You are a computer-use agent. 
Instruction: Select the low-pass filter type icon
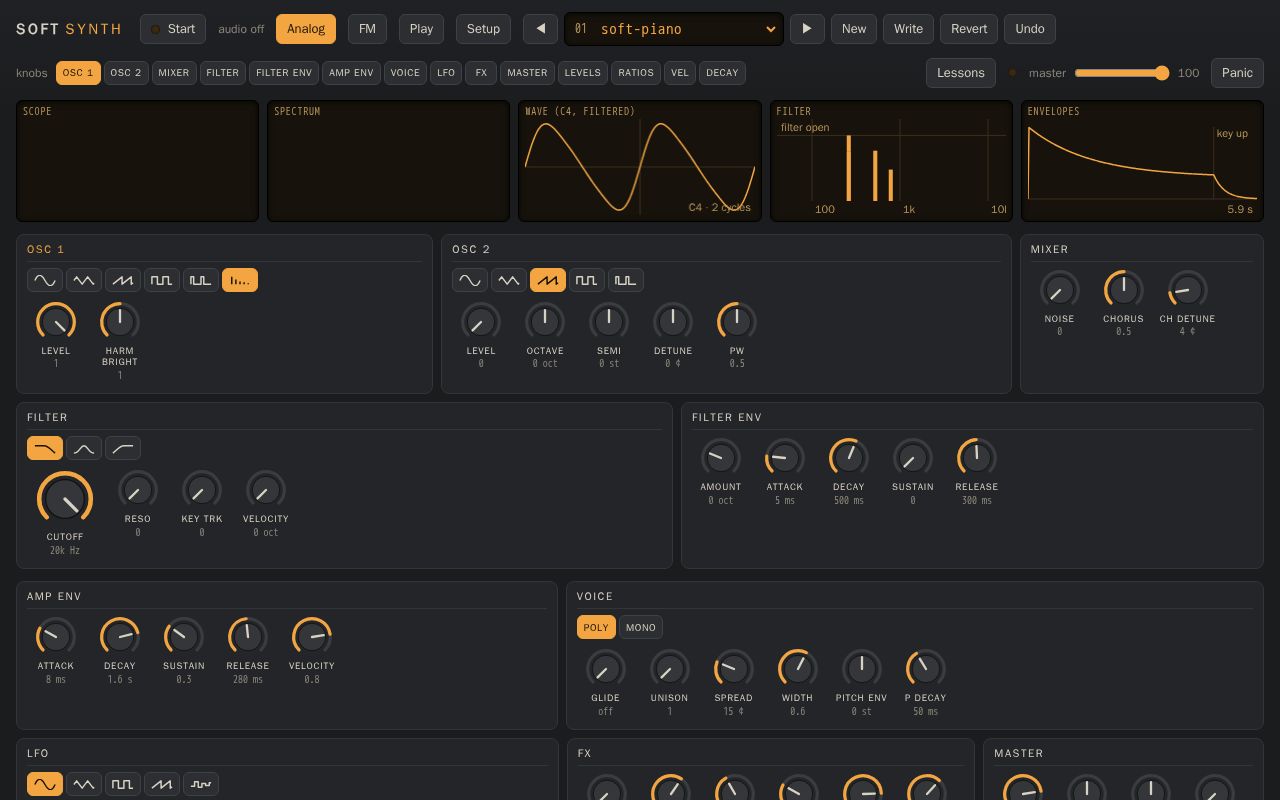[45, 448]
